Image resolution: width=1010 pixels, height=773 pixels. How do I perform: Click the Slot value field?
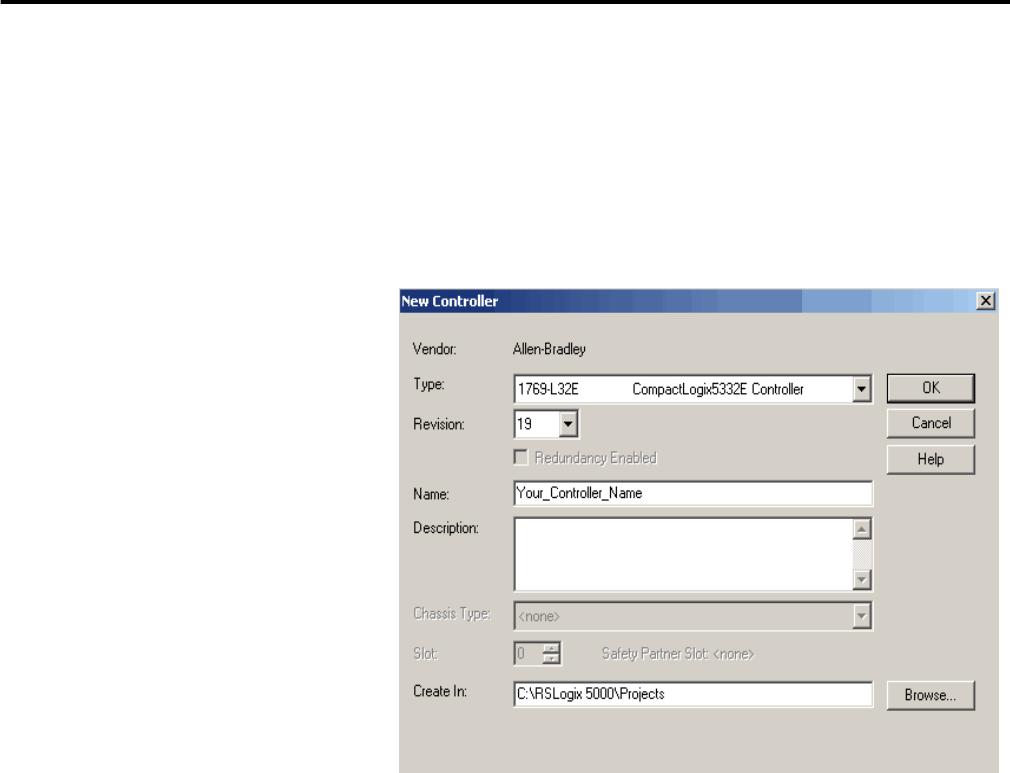(528, 653)
